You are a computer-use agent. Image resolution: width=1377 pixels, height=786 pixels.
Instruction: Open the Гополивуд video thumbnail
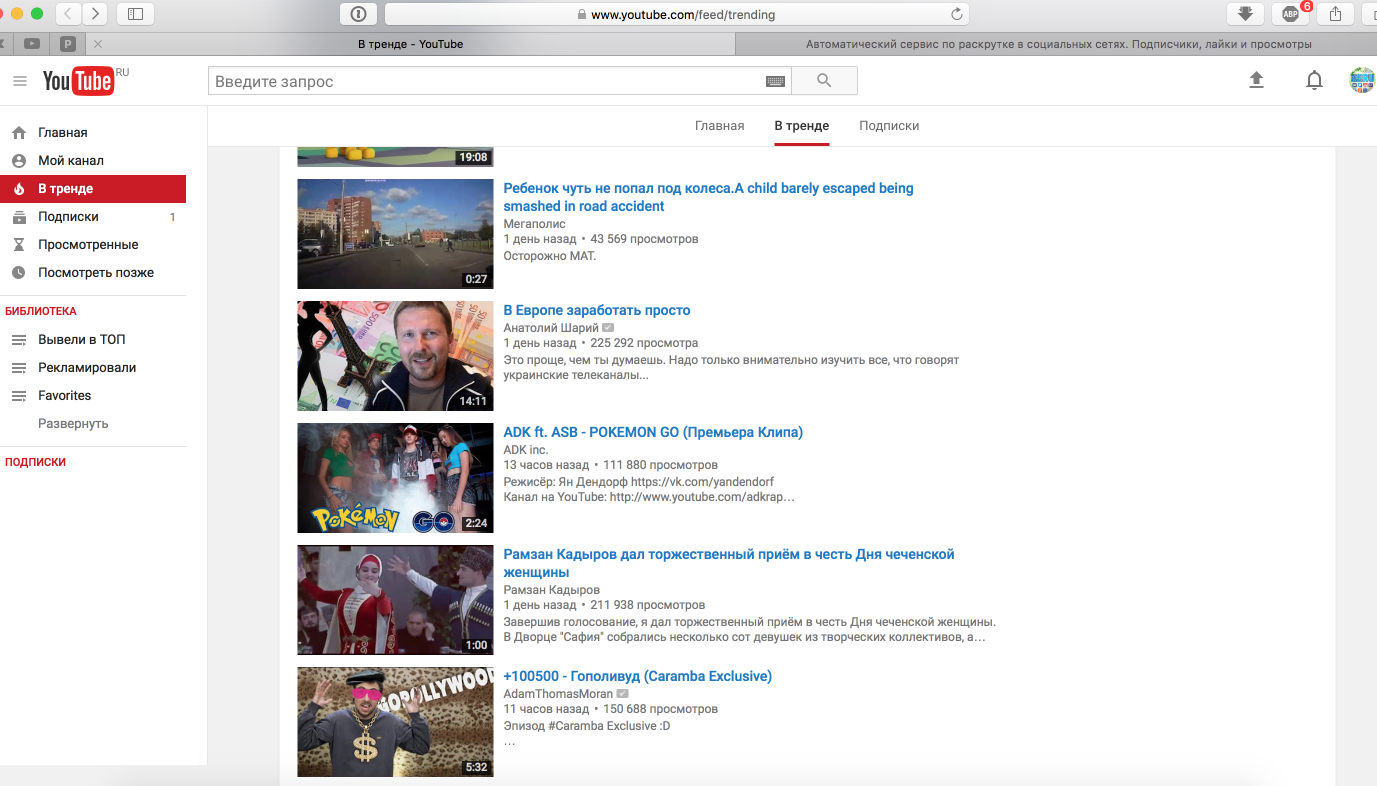click(x=395, y=722)
